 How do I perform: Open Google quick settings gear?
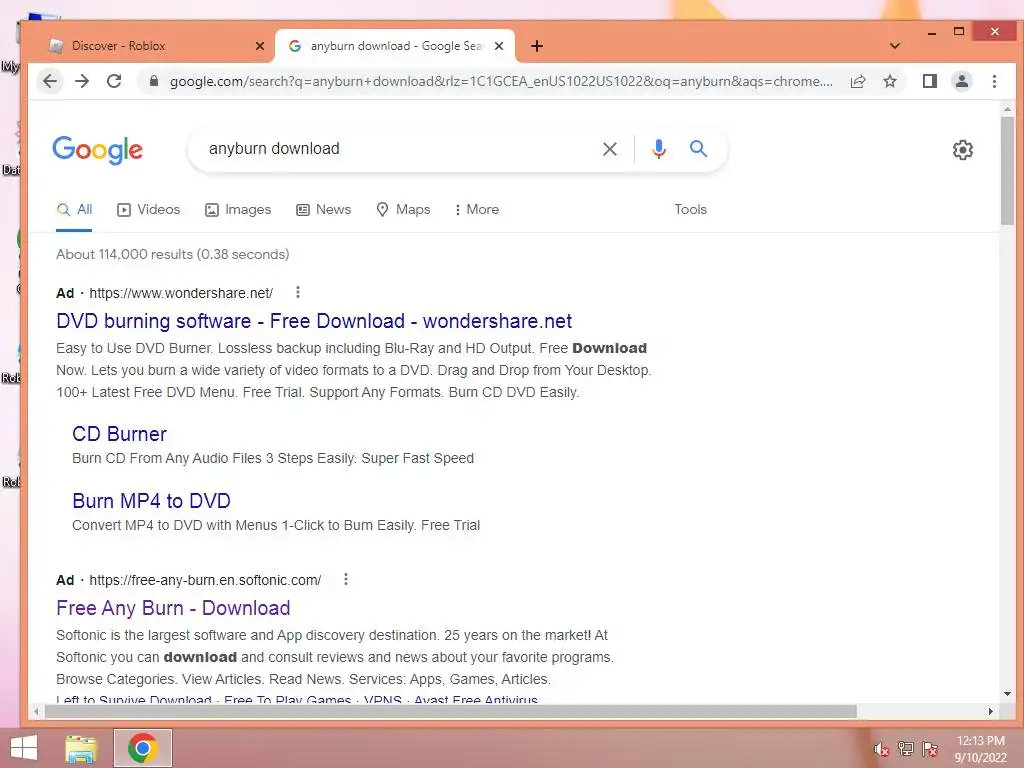click(962, 150)
